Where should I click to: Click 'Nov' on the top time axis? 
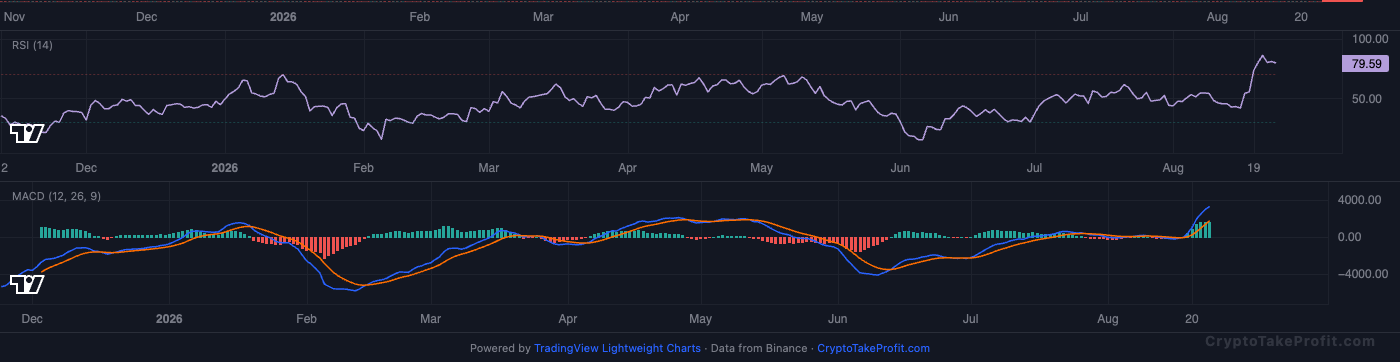tap(15, 17)
